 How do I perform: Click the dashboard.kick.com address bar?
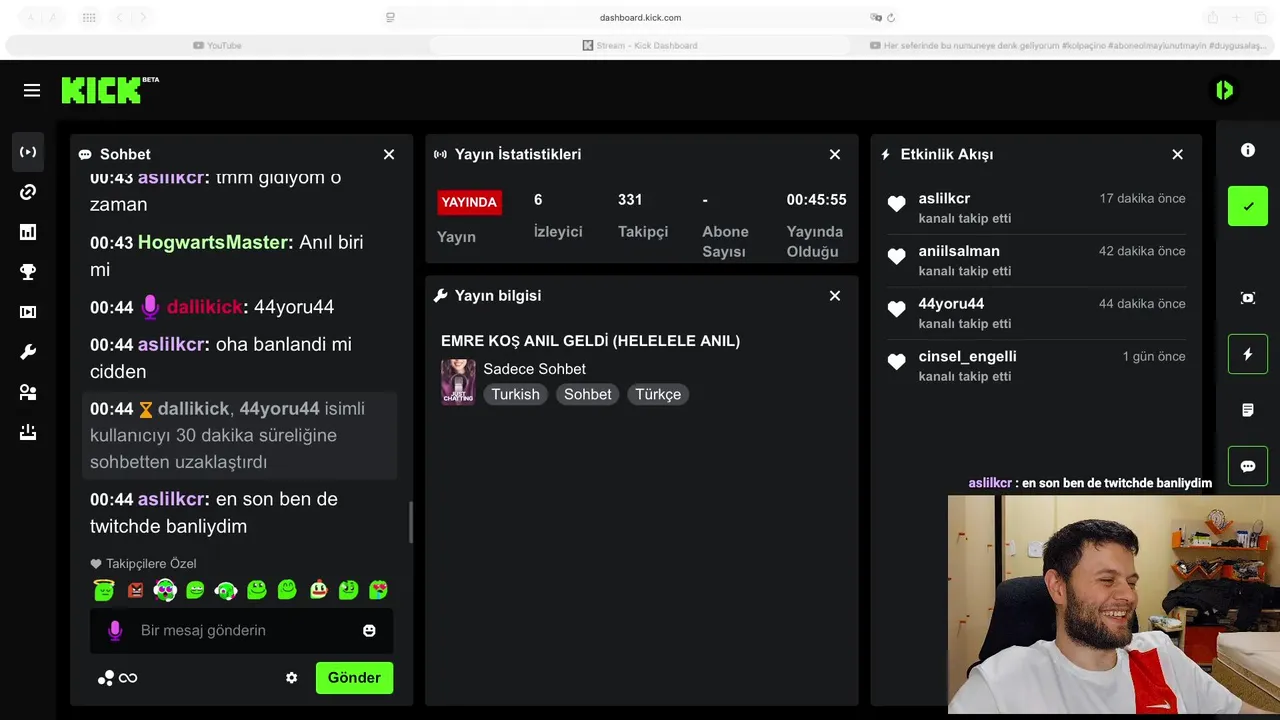coord(640,17)
